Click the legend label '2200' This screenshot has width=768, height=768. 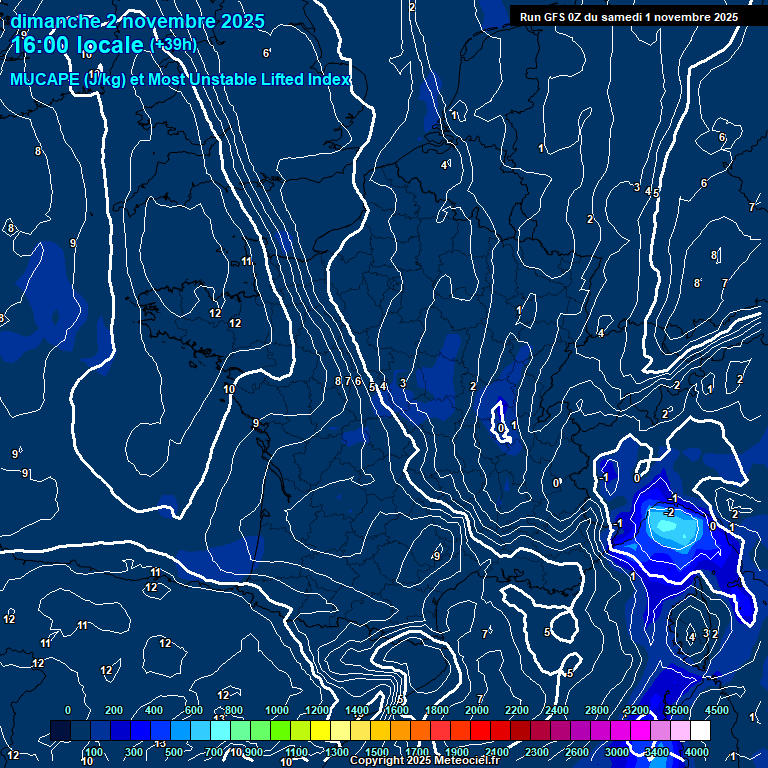point(517,710)
